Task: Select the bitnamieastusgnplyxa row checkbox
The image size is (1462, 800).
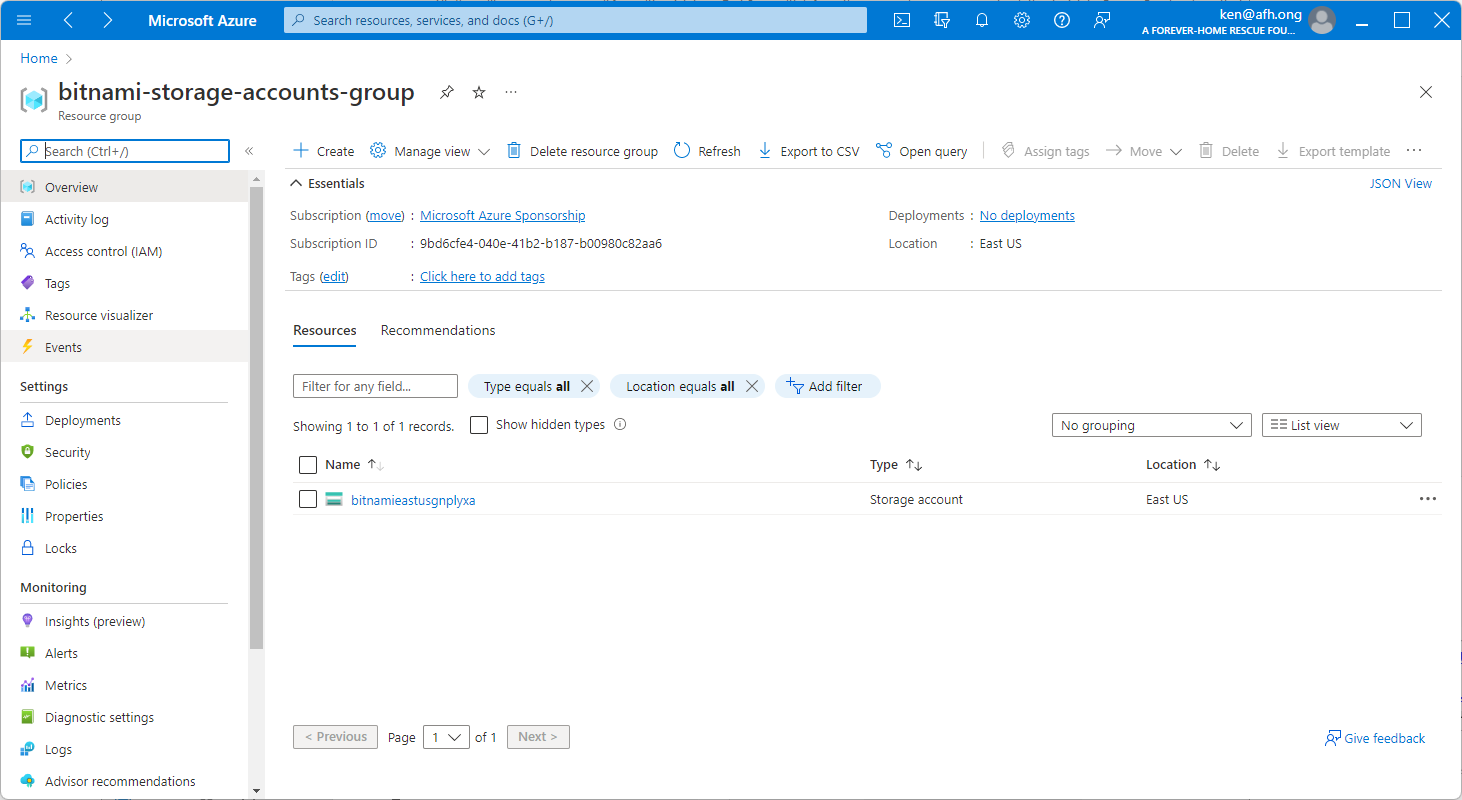Action: click(308, 498)
